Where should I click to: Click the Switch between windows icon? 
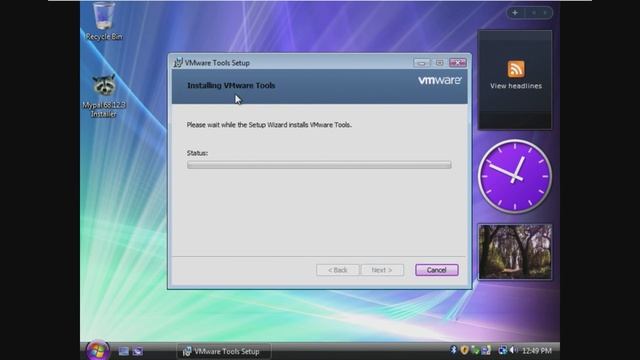point(138,351)
